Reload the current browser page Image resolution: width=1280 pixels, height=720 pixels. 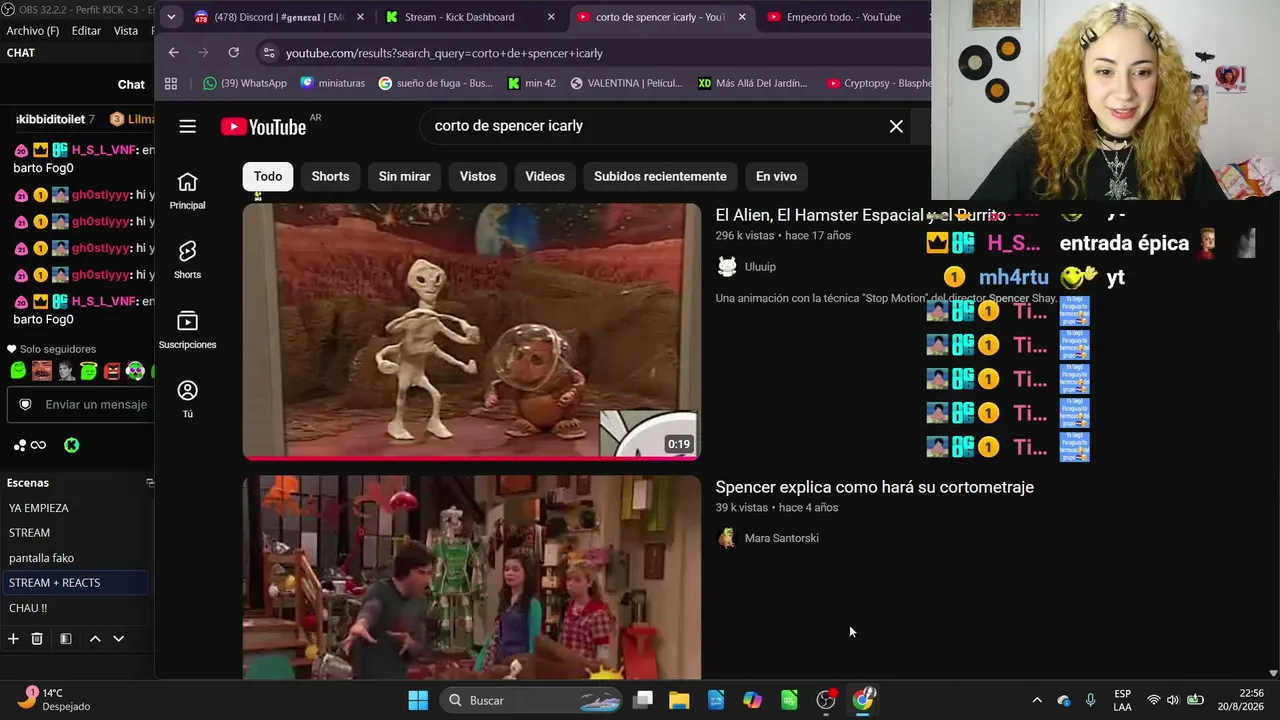click(x=233, y=52)
